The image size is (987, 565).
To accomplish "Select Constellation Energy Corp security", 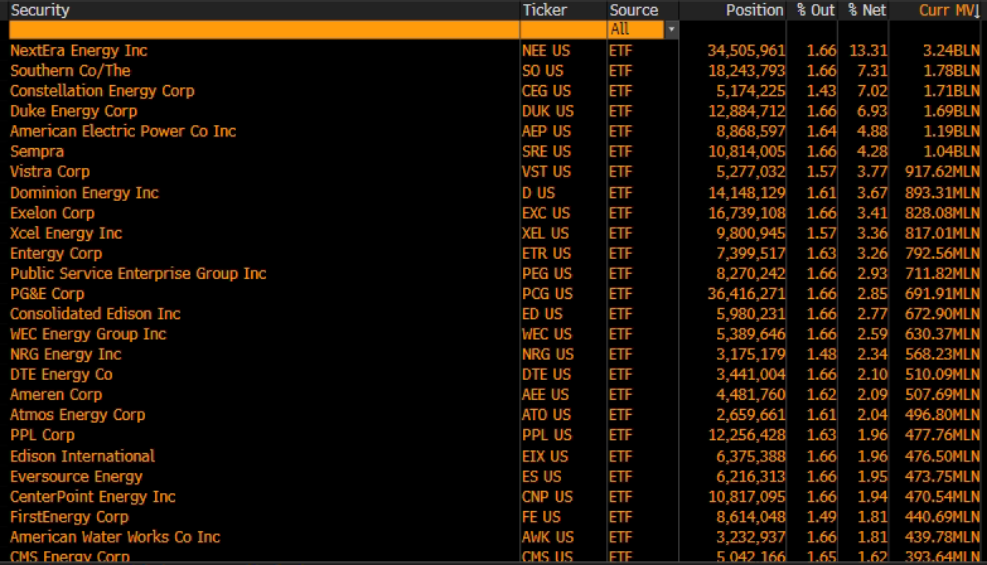I will point(102,91).
